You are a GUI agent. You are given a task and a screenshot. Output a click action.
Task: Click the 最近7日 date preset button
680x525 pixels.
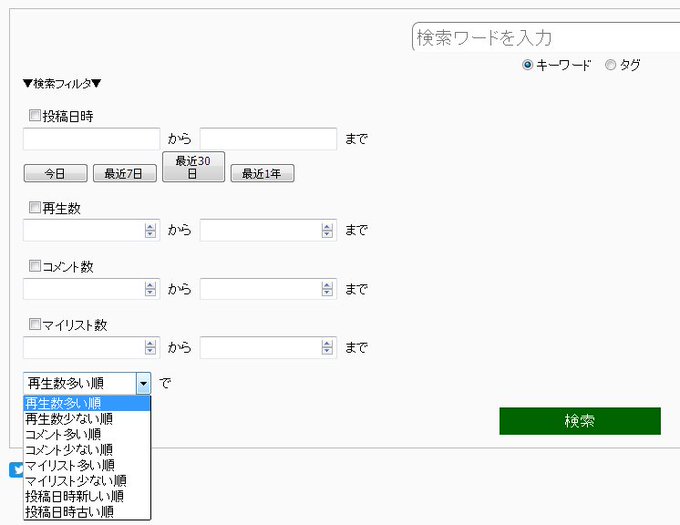pos(125,173)
